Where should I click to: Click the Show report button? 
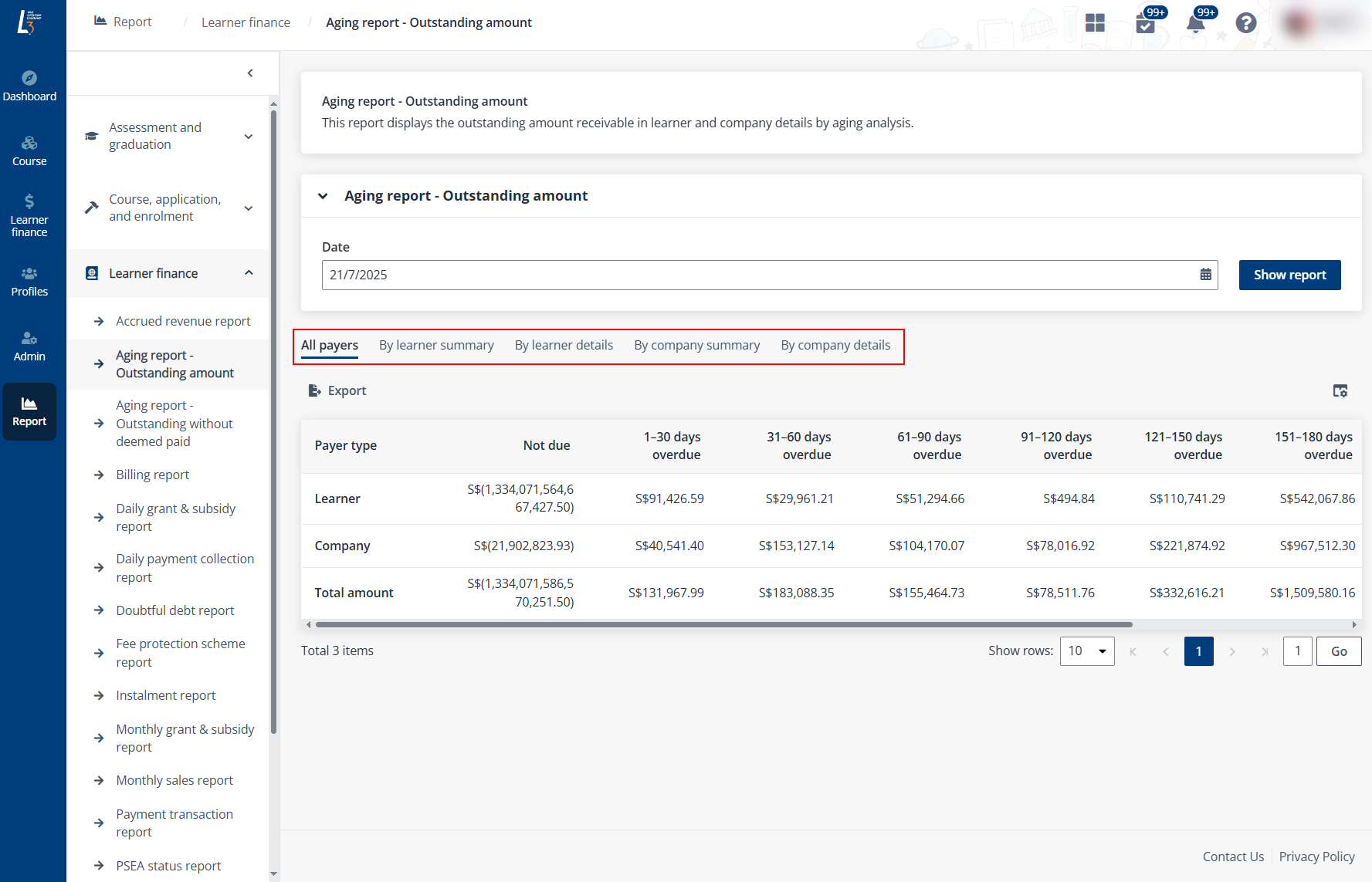click(x=1289, y=275)
